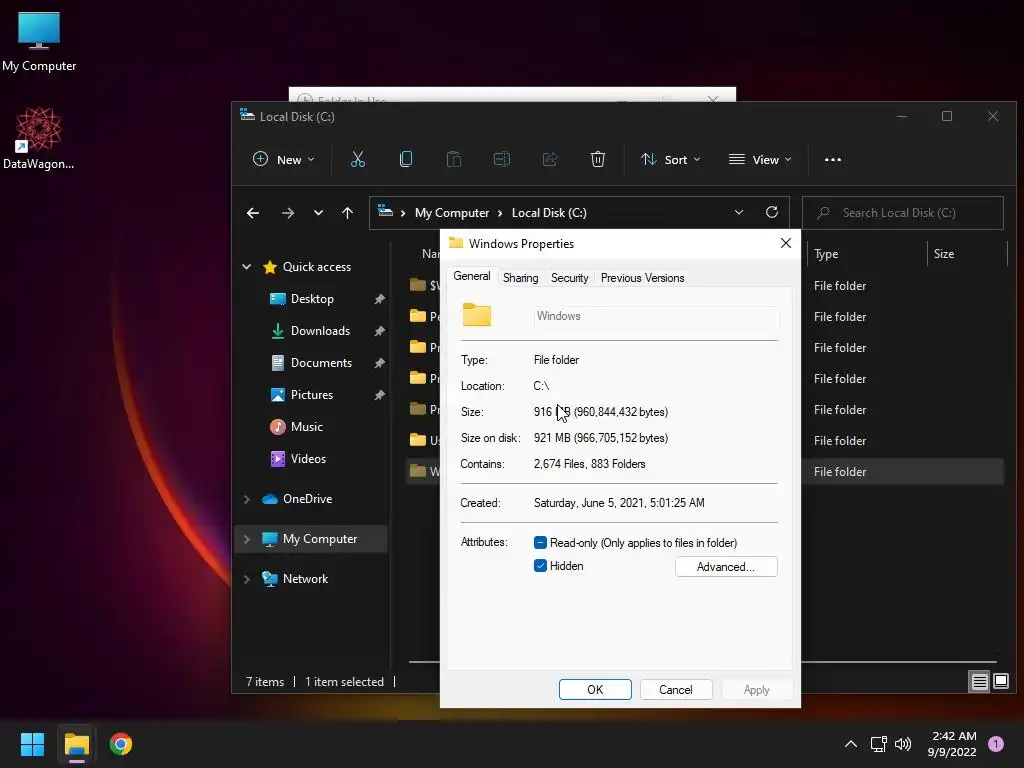Click the Apply button
This screenshot has height=768, width=1024.
pyautogui.click(x=757, y=690)
